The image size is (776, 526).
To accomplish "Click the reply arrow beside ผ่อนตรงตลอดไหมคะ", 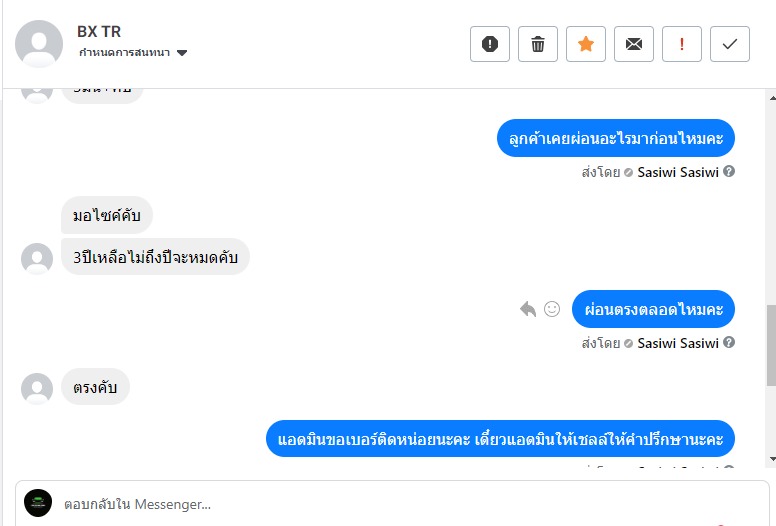I will click(528, 309).
